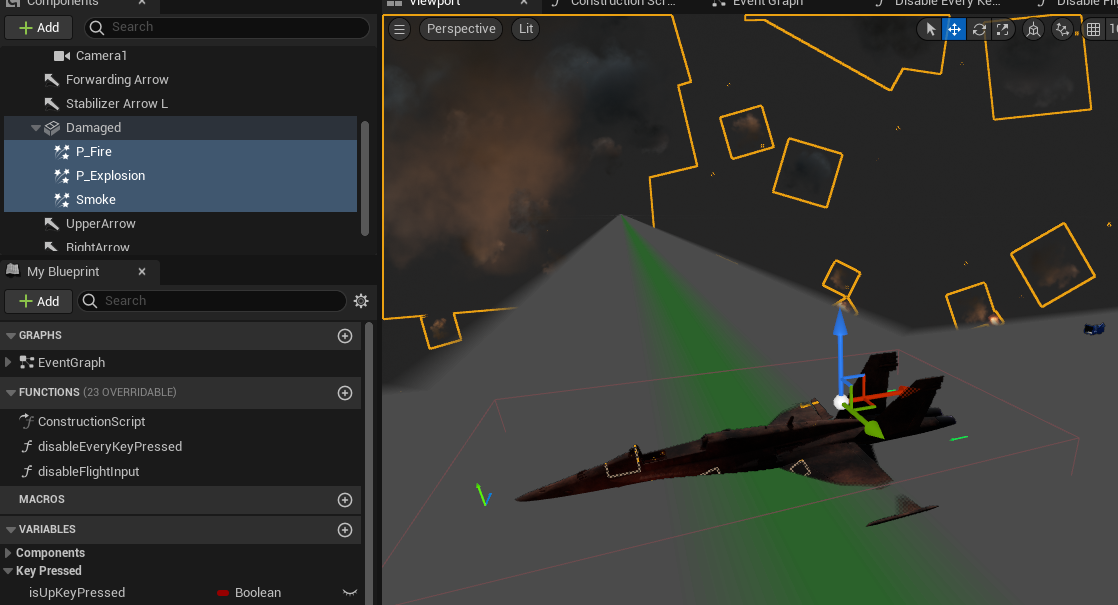The width and height of the screenshot is (1118, 605).
Task: Open the Perspective view mode dropdown
Action: point(461,29)
